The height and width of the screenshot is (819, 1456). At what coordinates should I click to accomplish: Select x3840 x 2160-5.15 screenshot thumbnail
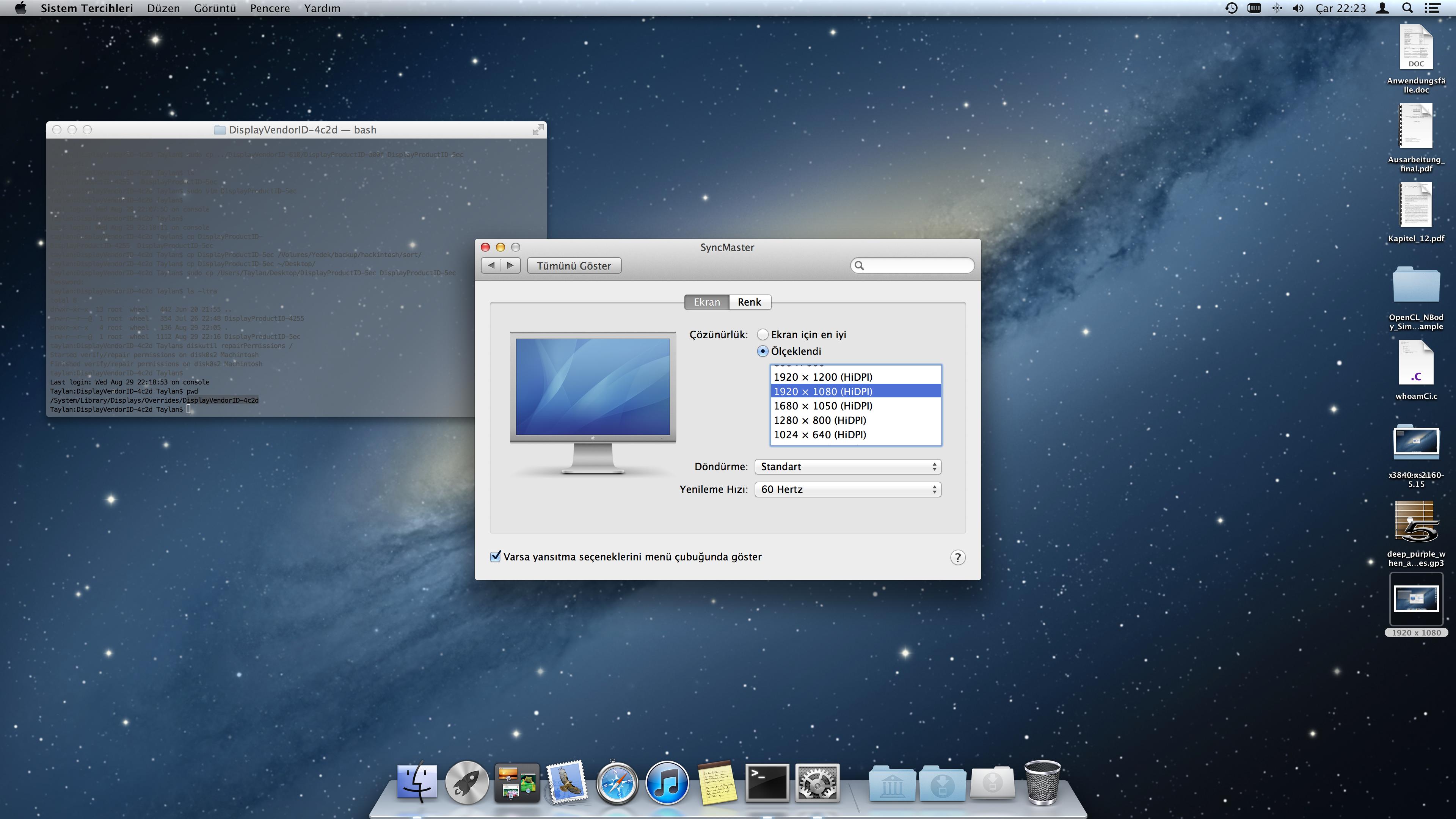coord(1416,455)
